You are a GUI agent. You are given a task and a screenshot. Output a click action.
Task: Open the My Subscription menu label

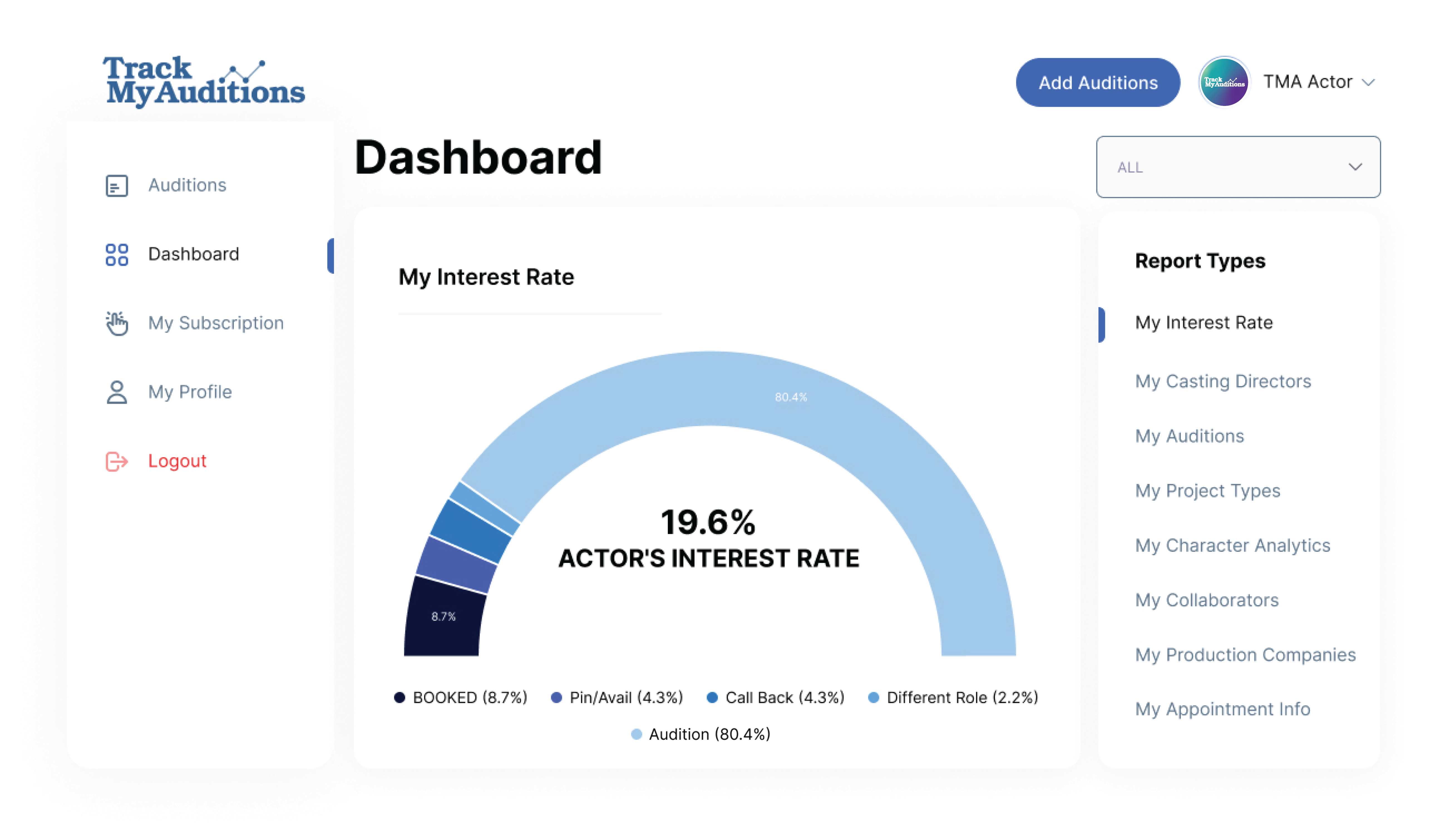[x=216, y=323]
